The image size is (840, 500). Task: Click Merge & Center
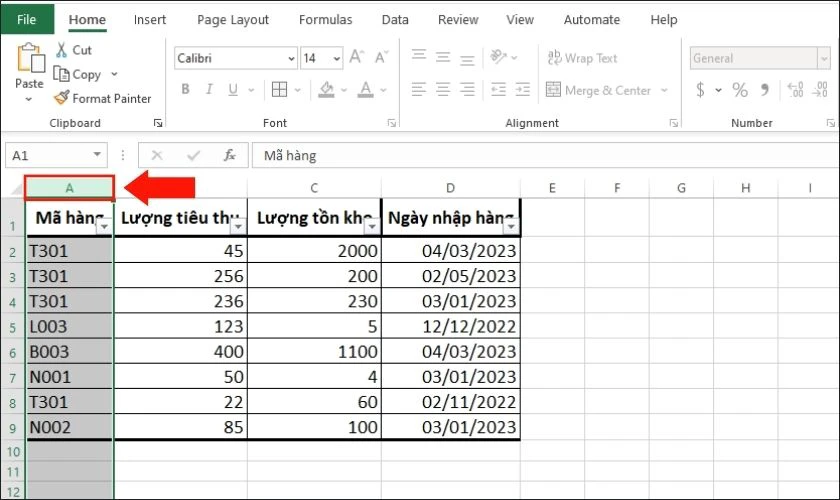tap(598, 90)
